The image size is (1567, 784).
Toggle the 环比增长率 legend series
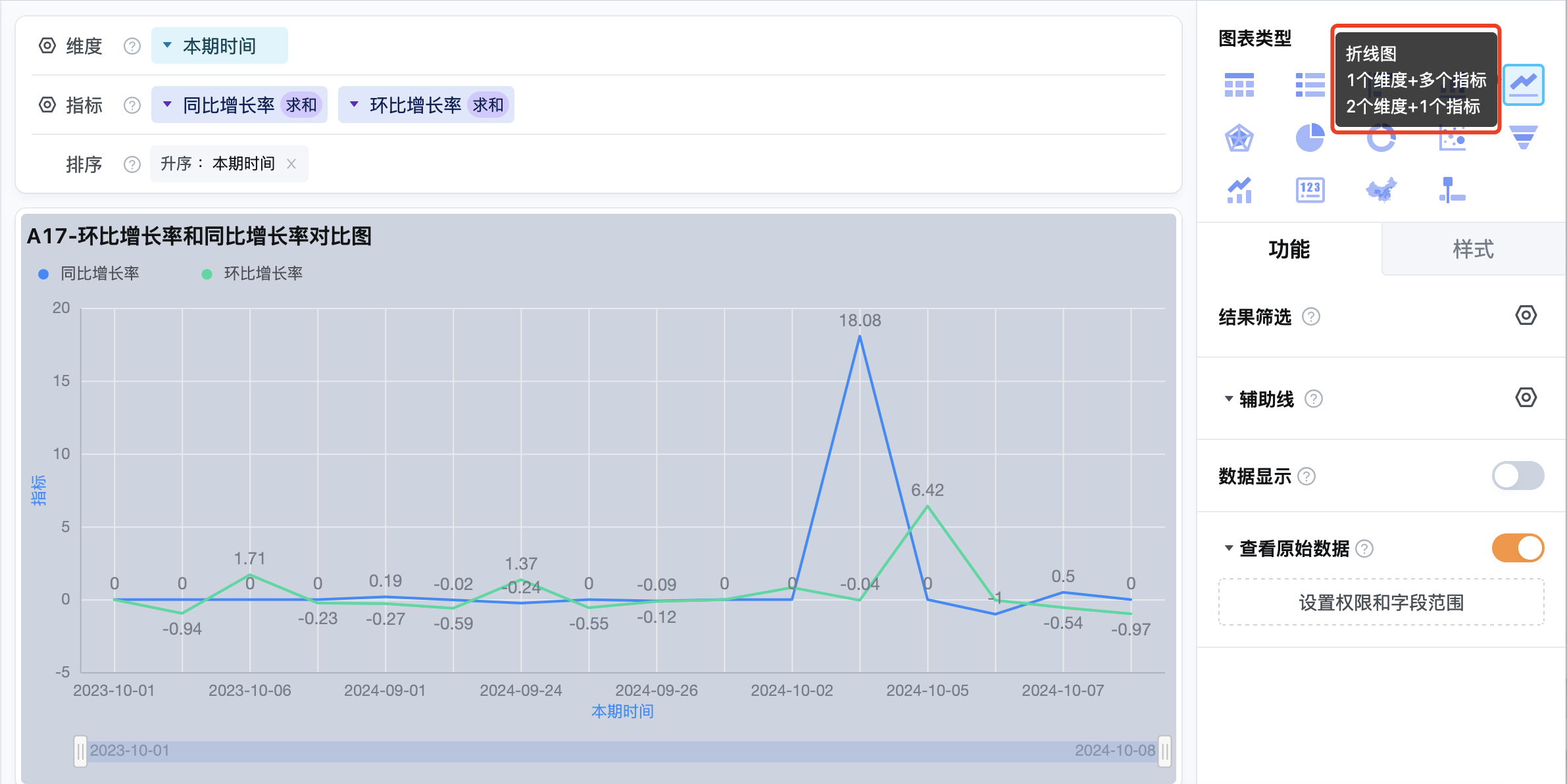tap(253, 274)
